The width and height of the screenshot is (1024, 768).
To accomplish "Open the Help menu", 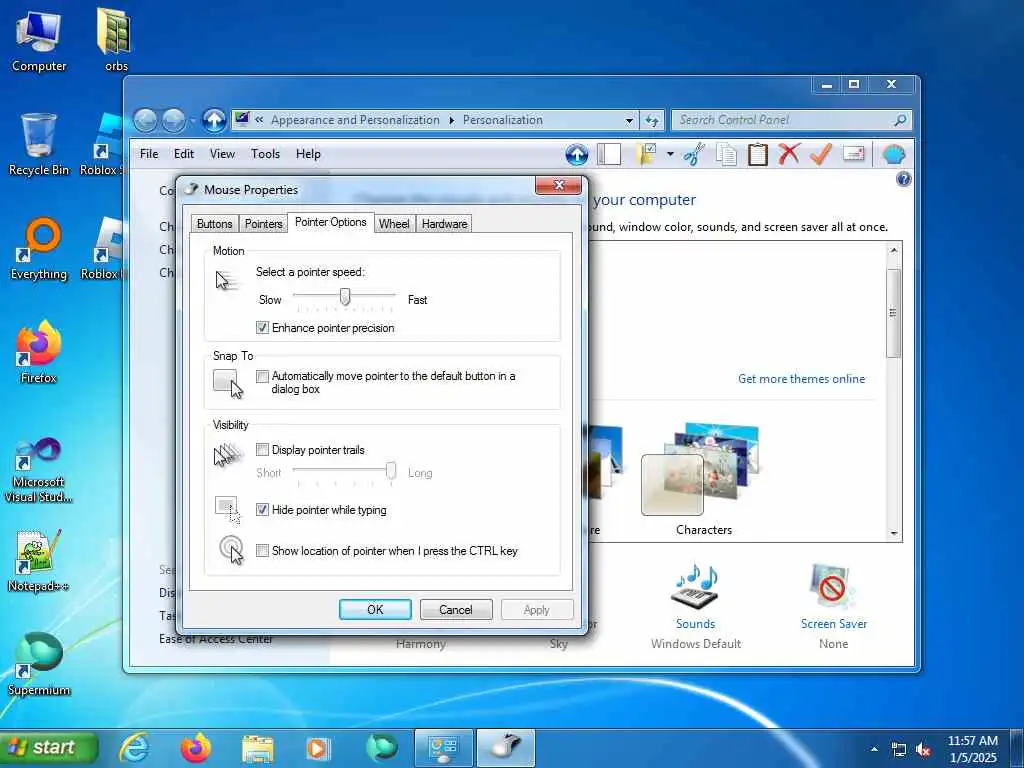I will [308, 154].
